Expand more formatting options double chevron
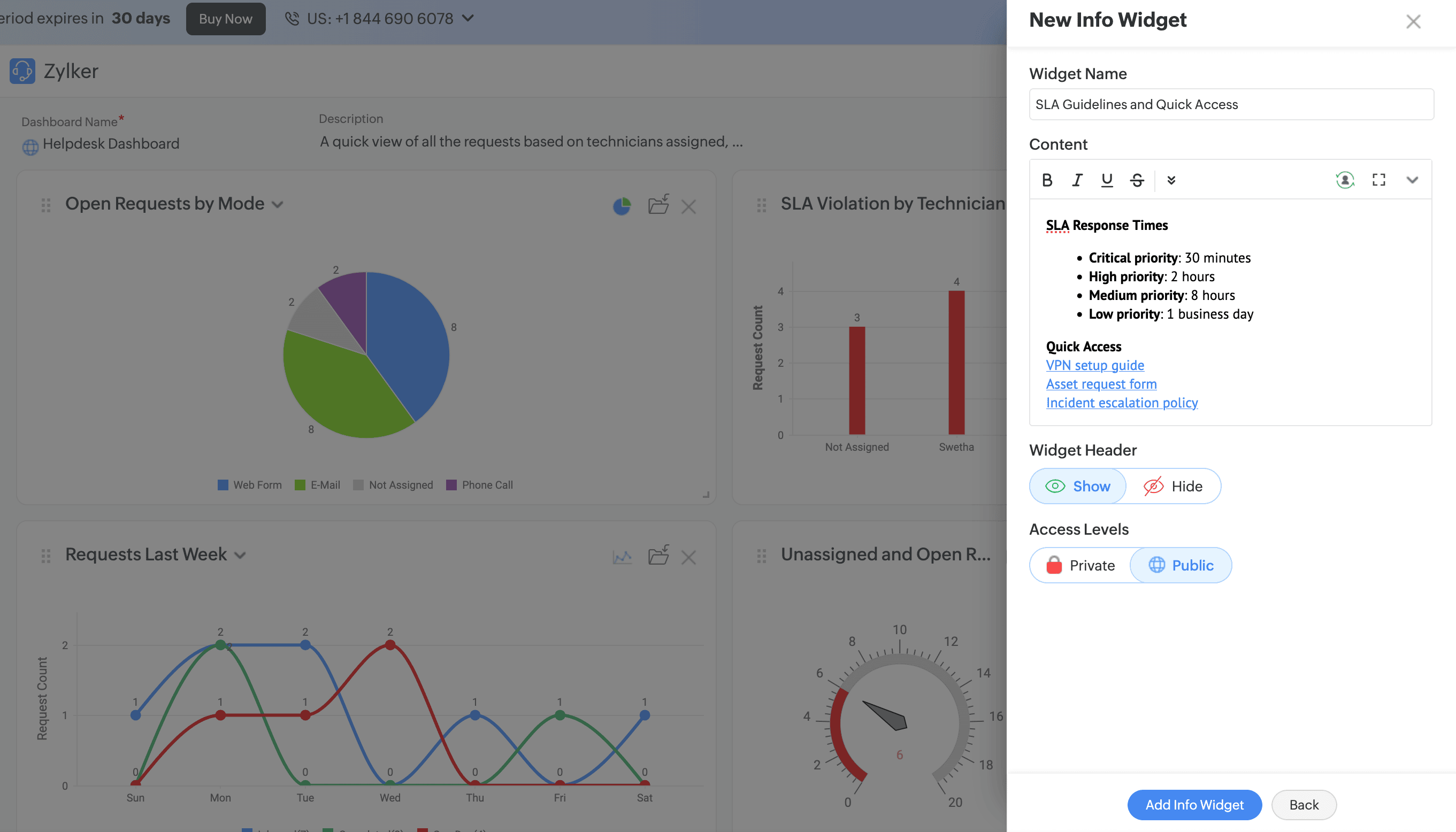Viewport: 1456px width, 832px height. coord(1171,180)
